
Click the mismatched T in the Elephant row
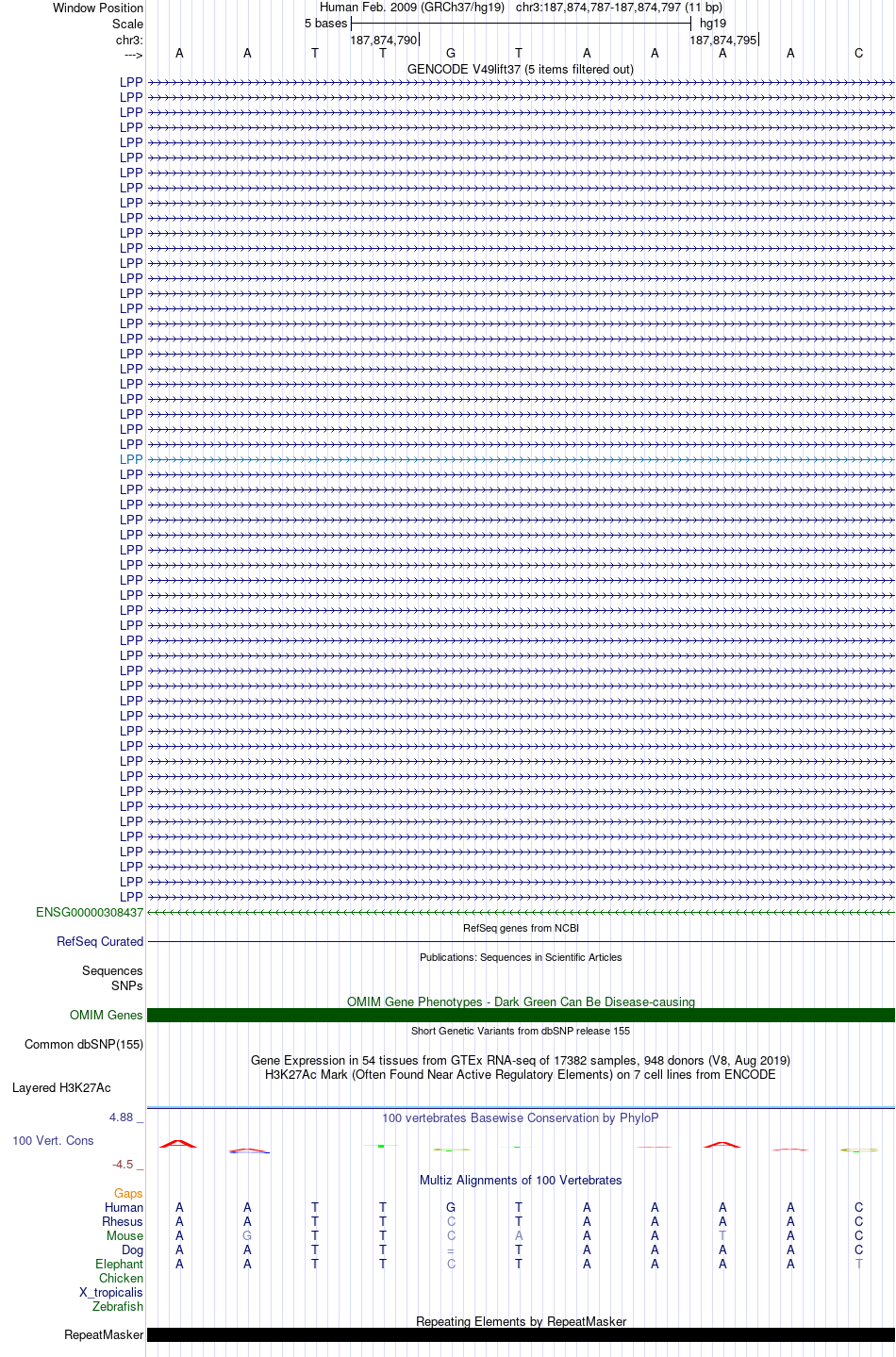[x=858, y=1264]
